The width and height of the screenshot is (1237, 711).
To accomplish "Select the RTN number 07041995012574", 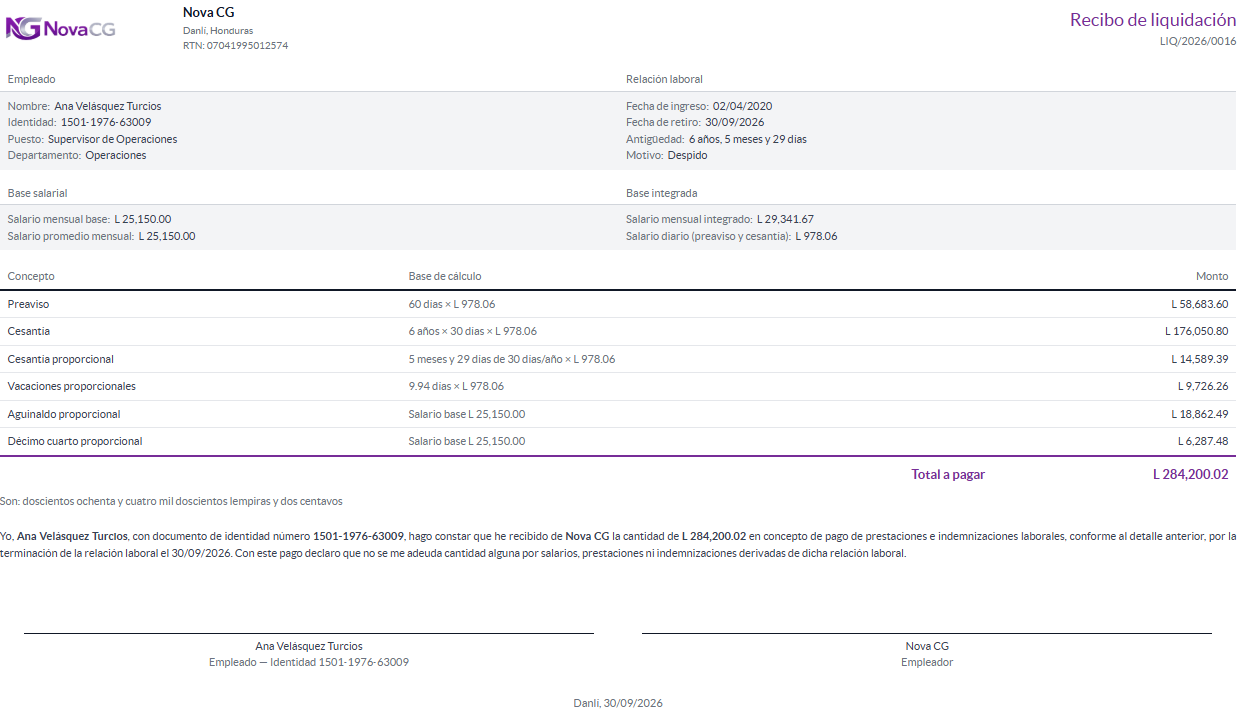I will (x=247, y=45).
